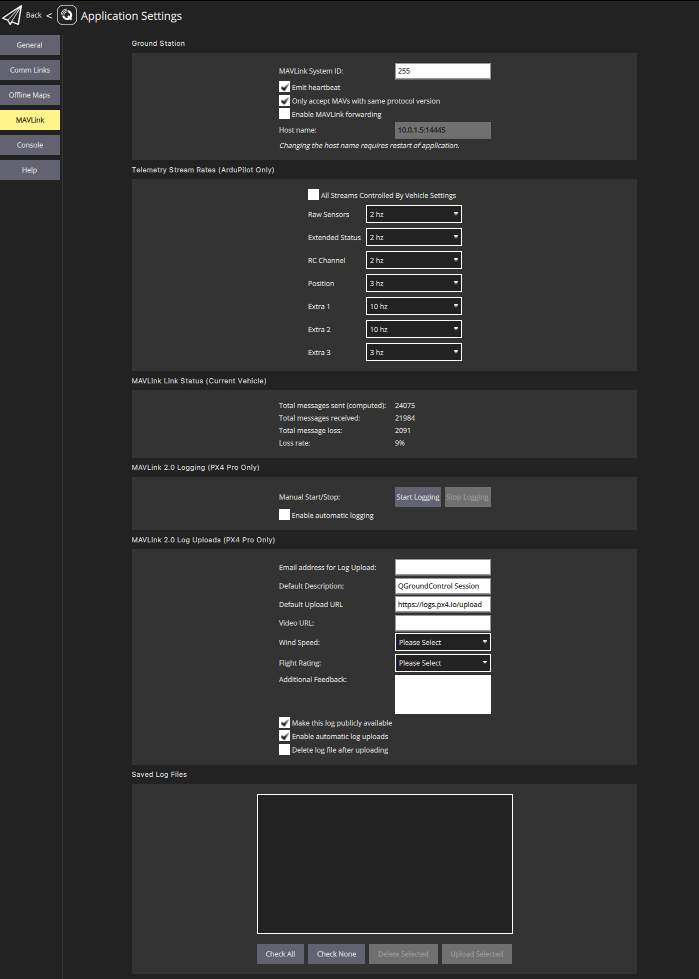The width and height of the screenshot is (699, 979).
Task: Enable MAVLink forwarding checkbox
Action: 284,114
